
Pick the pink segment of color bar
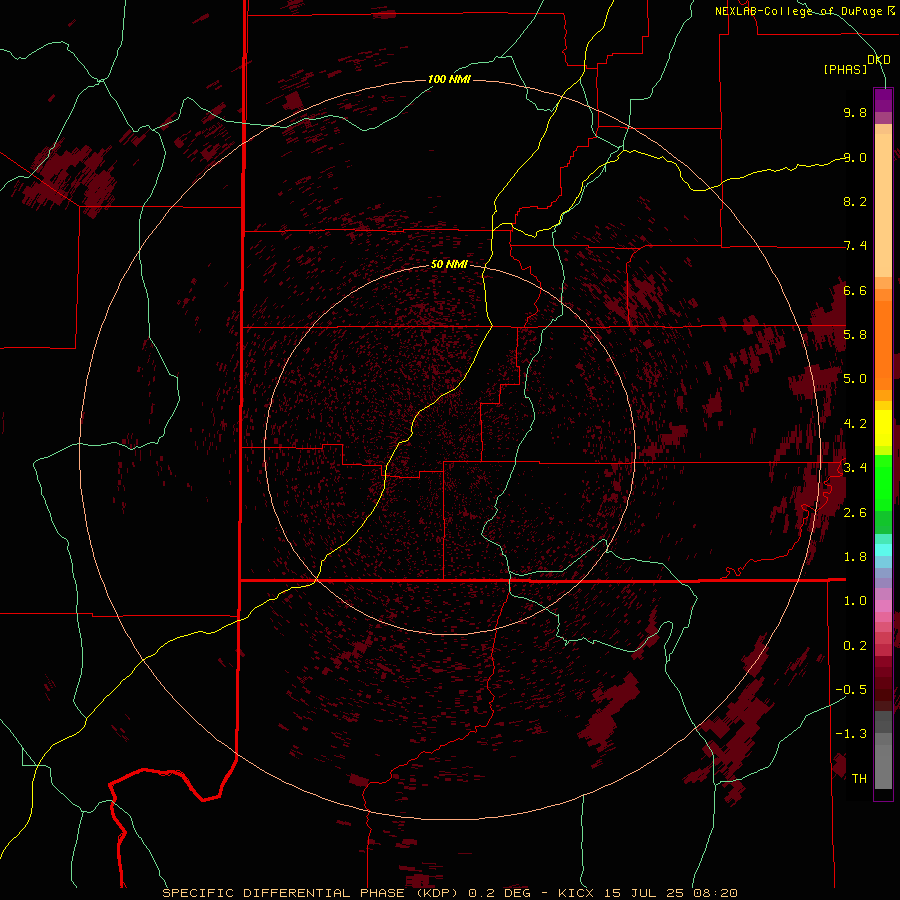point(883,606)
